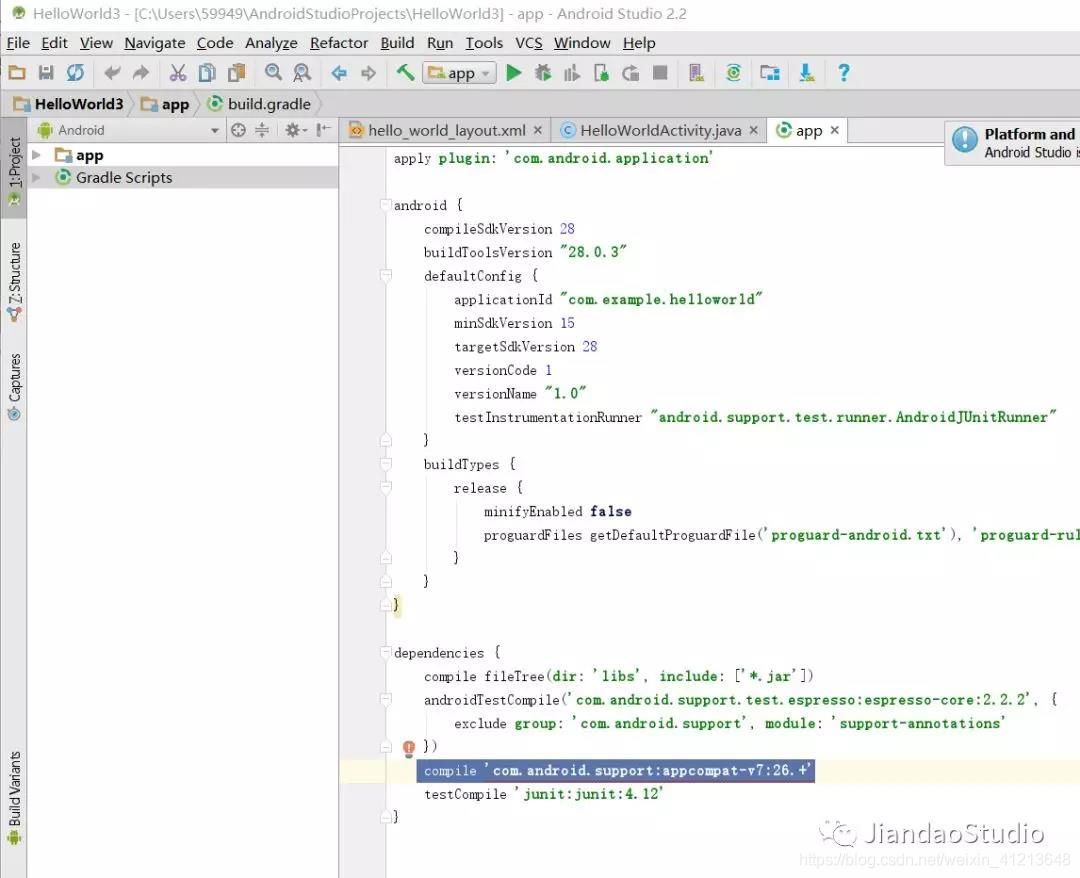
Task: Select Gradle Scripts in project tree
Action: [x=183, y=178]
